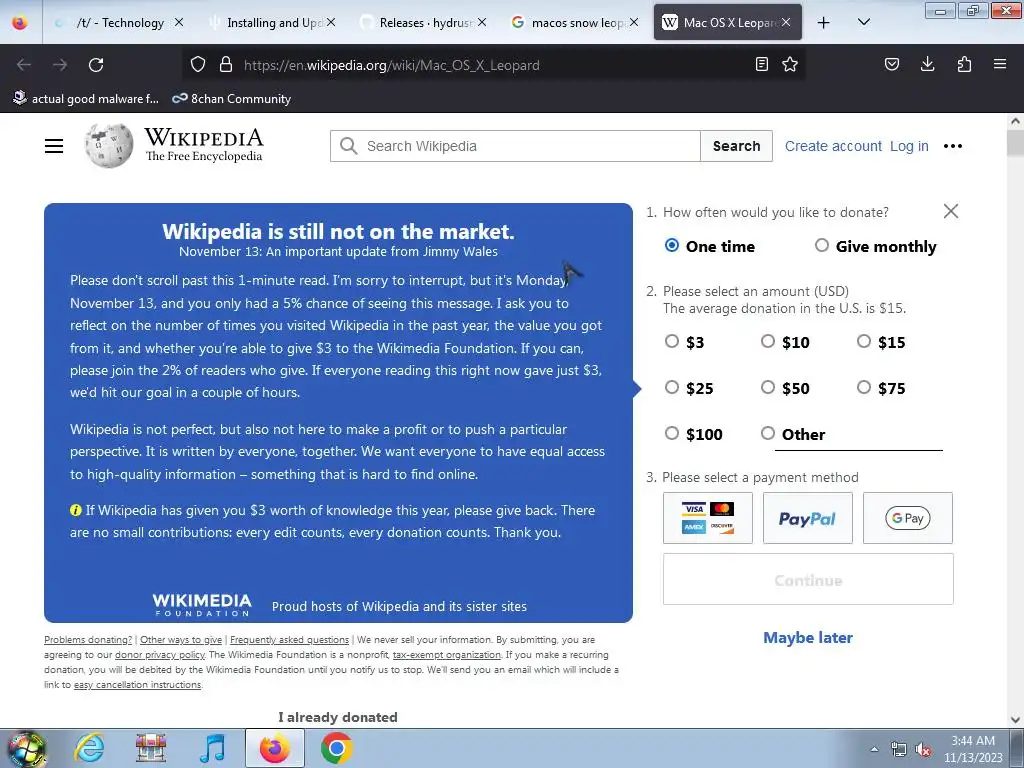1024x768 pixels.
Task: Select Give monthly donation option
Action: [x=822, y=246]
